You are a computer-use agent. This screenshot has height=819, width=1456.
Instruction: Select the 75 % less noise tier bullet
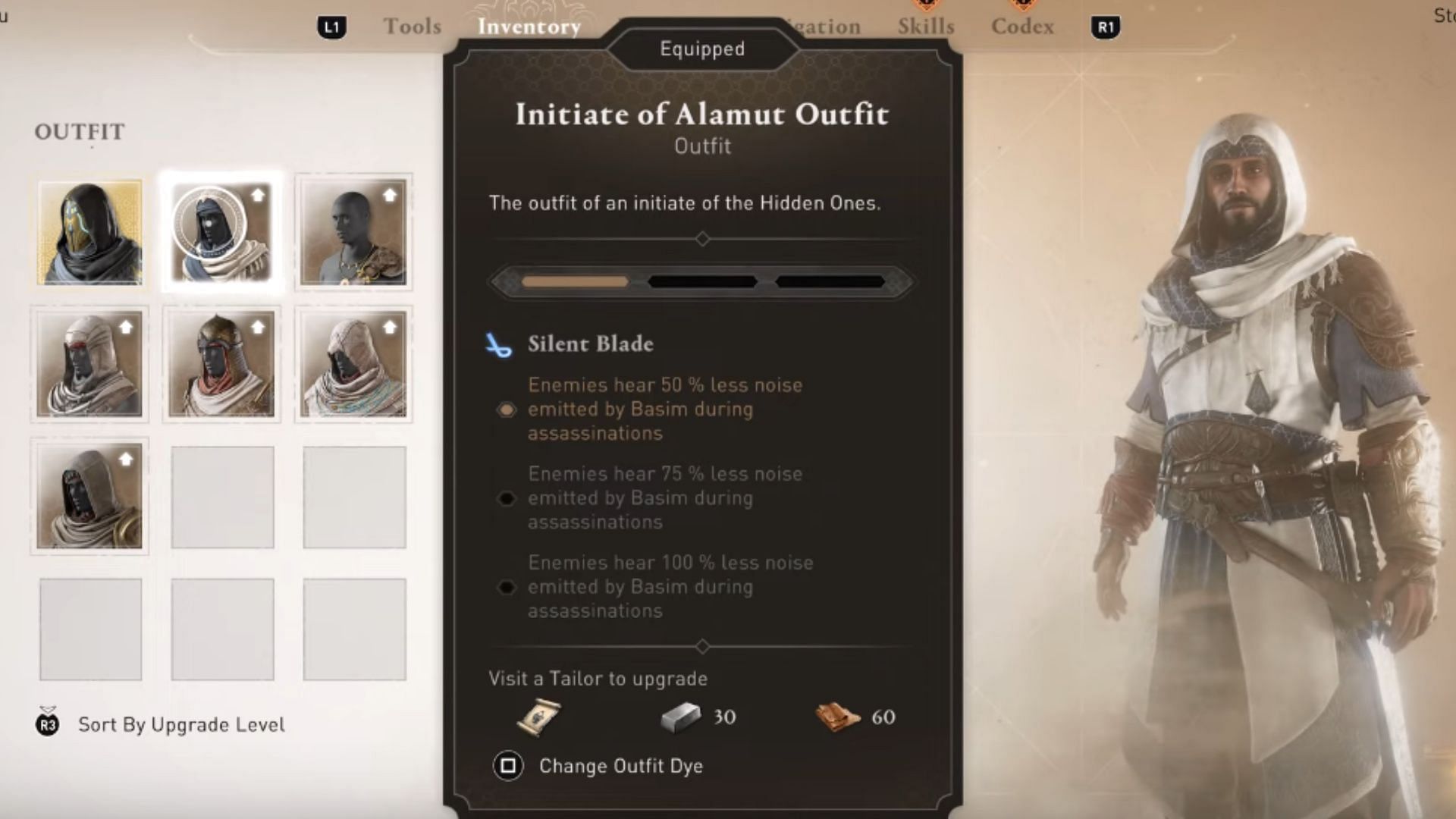[x=506, y=498]
